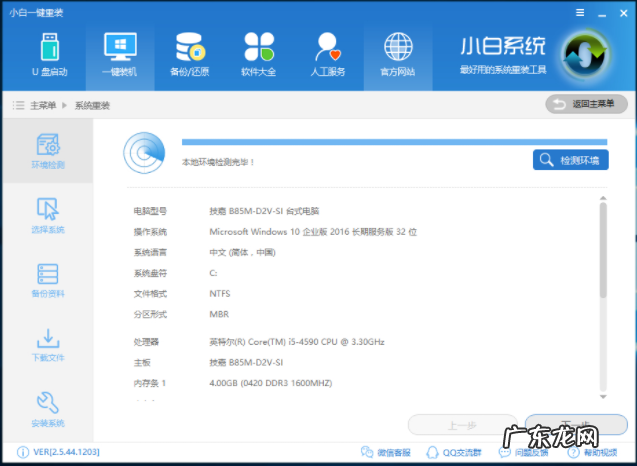The width and height of the screenshot is (637, 466).
Task: Click the 系统盘符 value C:
Action: pyautogui.click(x=213, y=273)
